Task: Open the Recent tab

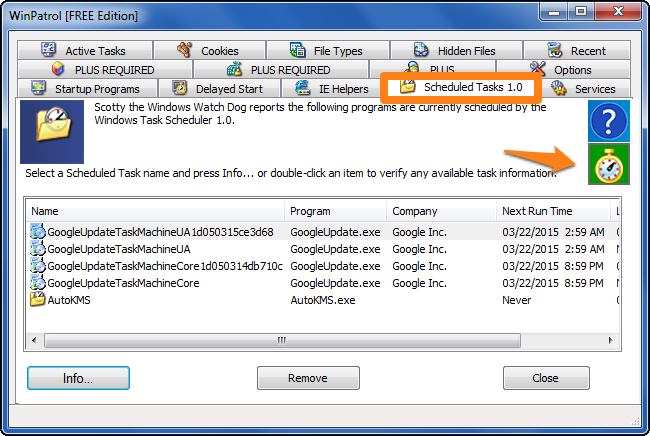Action: click(577, 50)
